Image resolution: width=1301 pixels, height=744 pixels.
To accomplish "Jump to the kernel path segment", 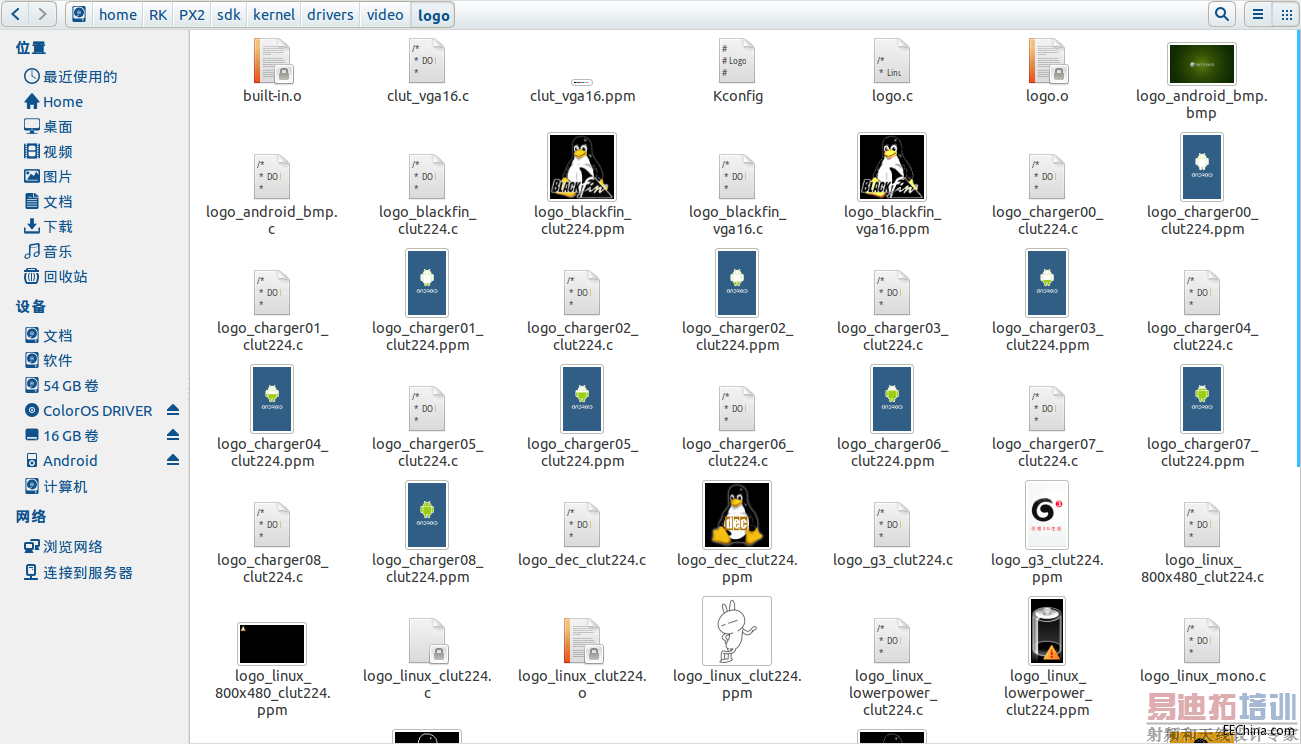I will pos(274,14).
